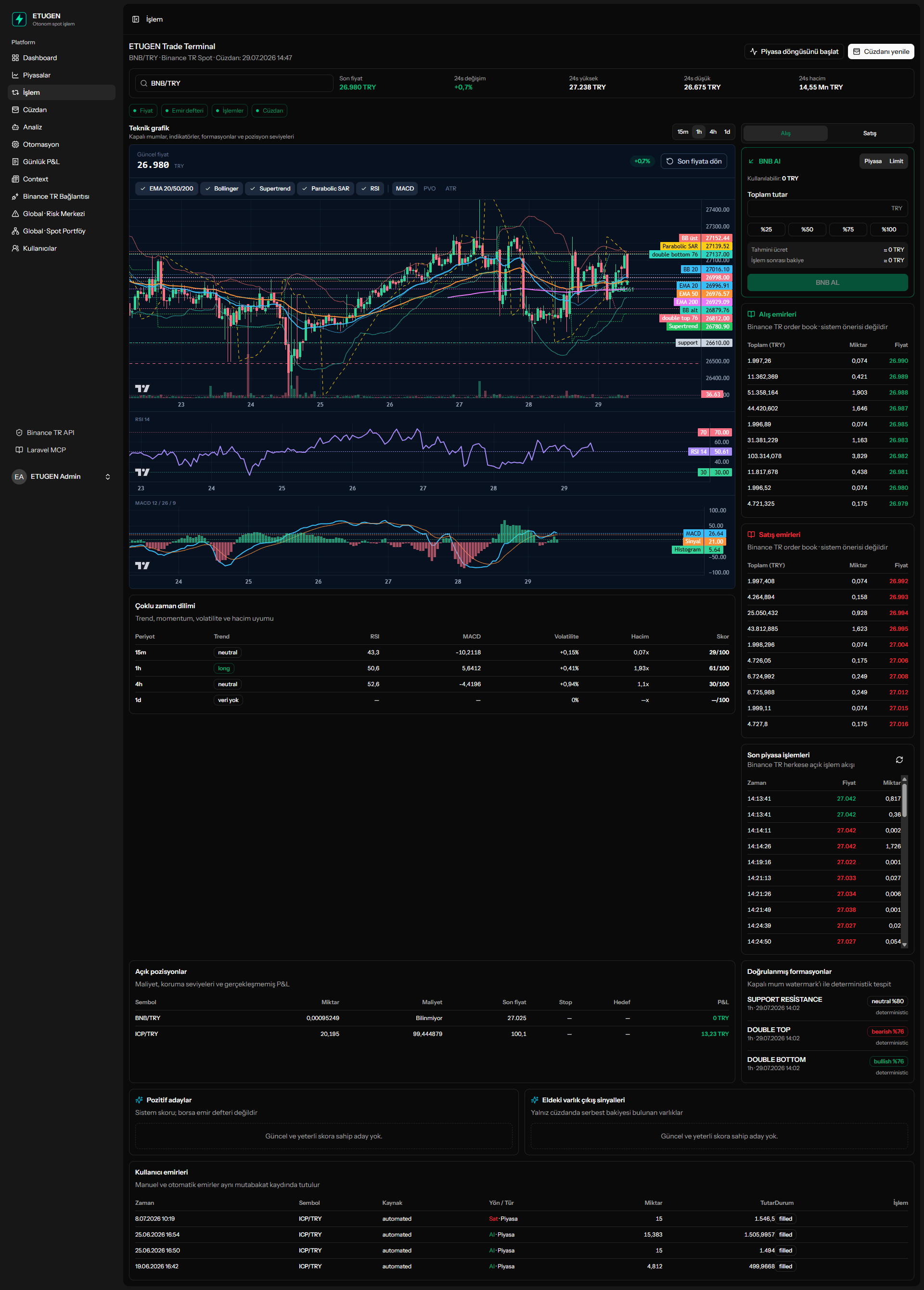Go to Cüzdan in the sidebar
Viewport: 924px width, 1290px height.
[62, 110]
